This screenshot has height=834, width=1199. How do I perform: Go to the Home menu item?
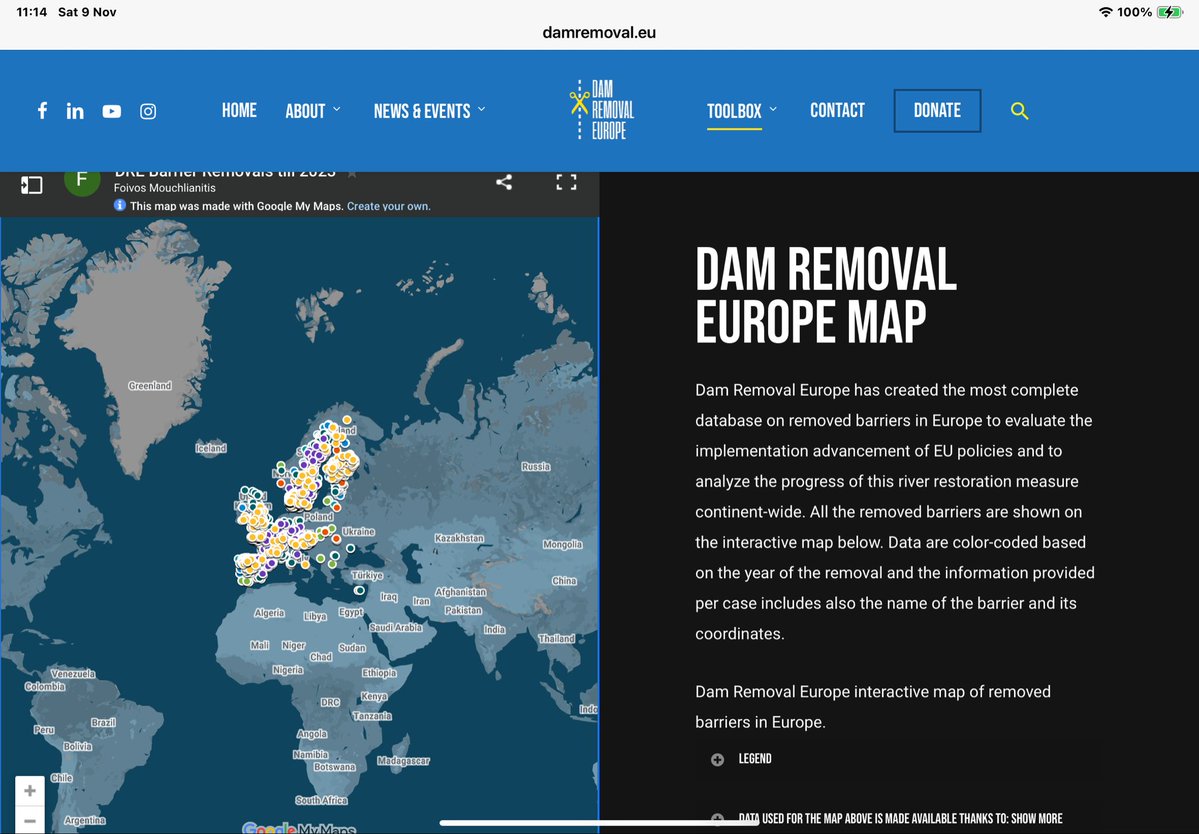click(239, 111)
